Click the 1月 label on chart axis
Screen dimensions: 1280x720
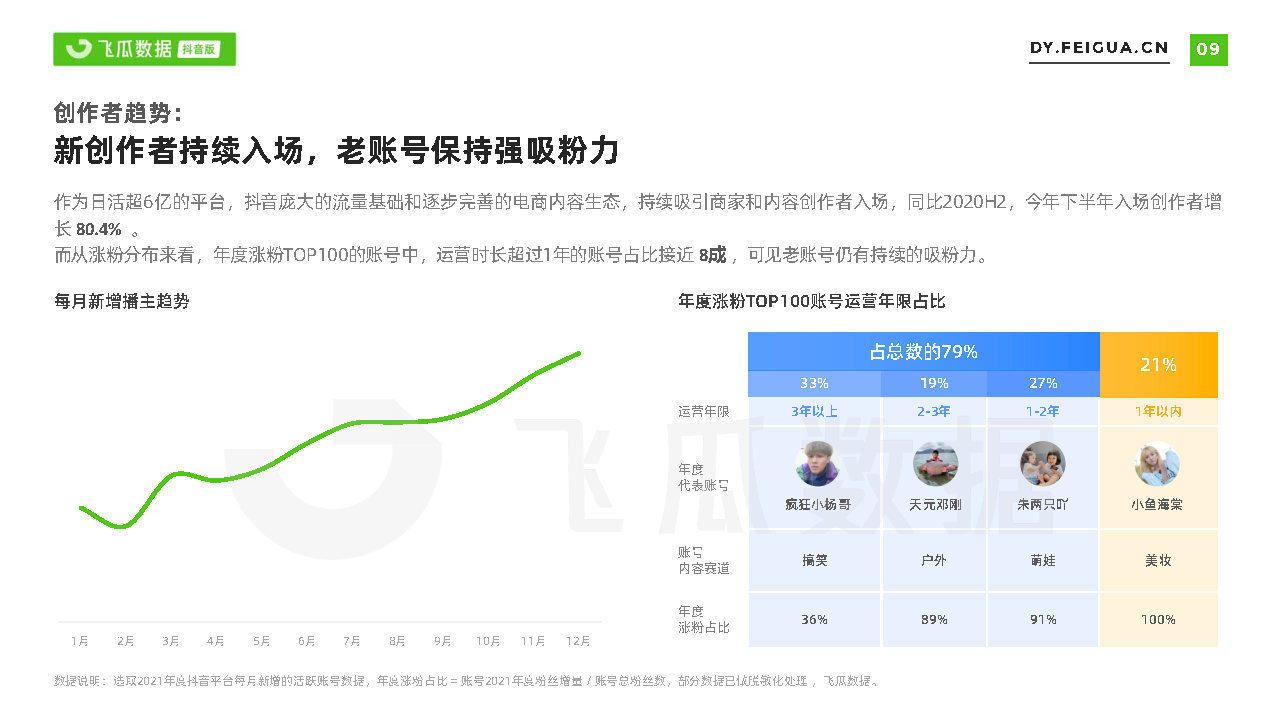click(80, 640)
